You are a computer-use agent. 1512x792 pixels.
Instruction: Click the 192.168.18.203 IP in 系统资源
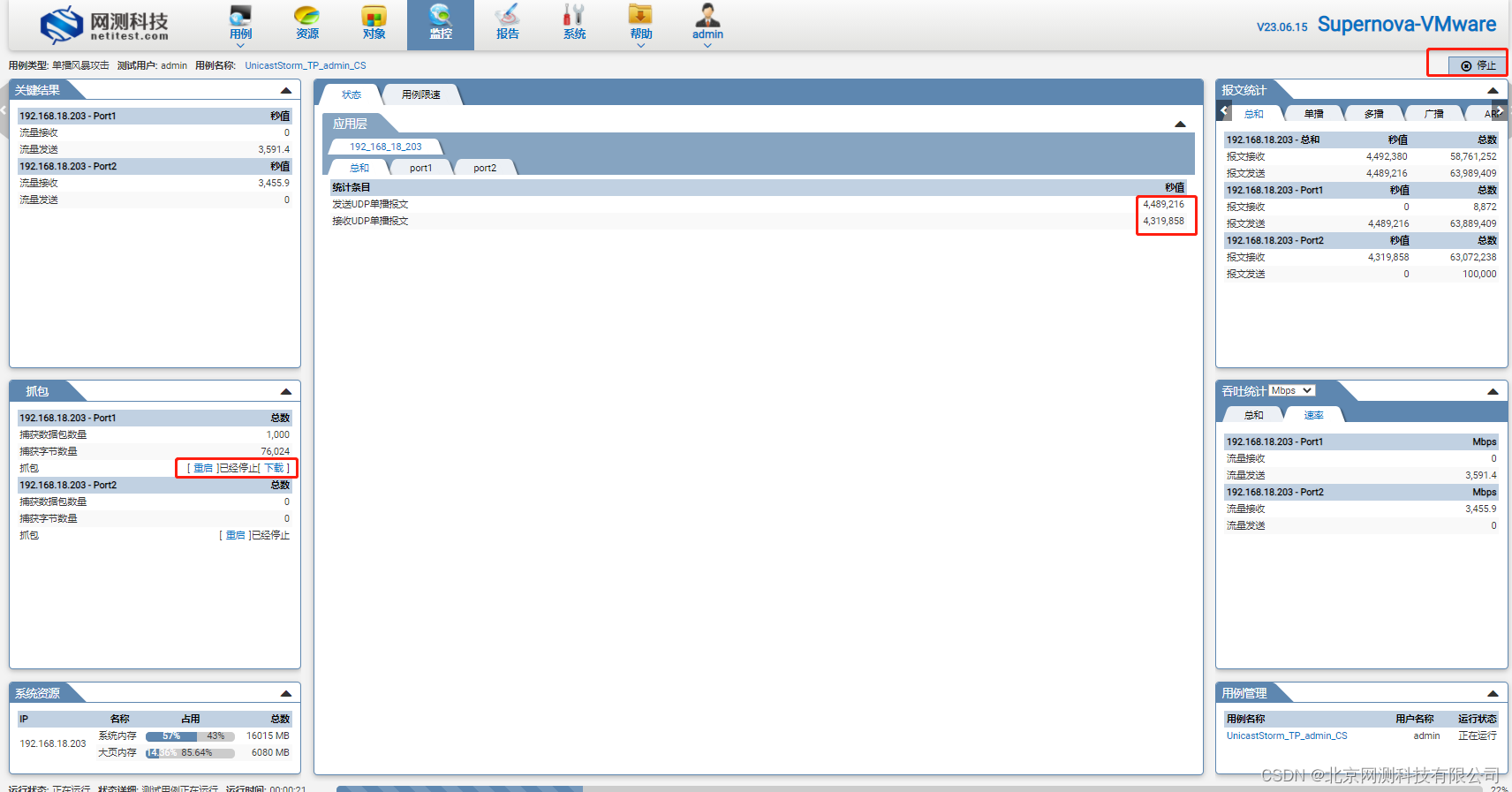pos(53,743)
